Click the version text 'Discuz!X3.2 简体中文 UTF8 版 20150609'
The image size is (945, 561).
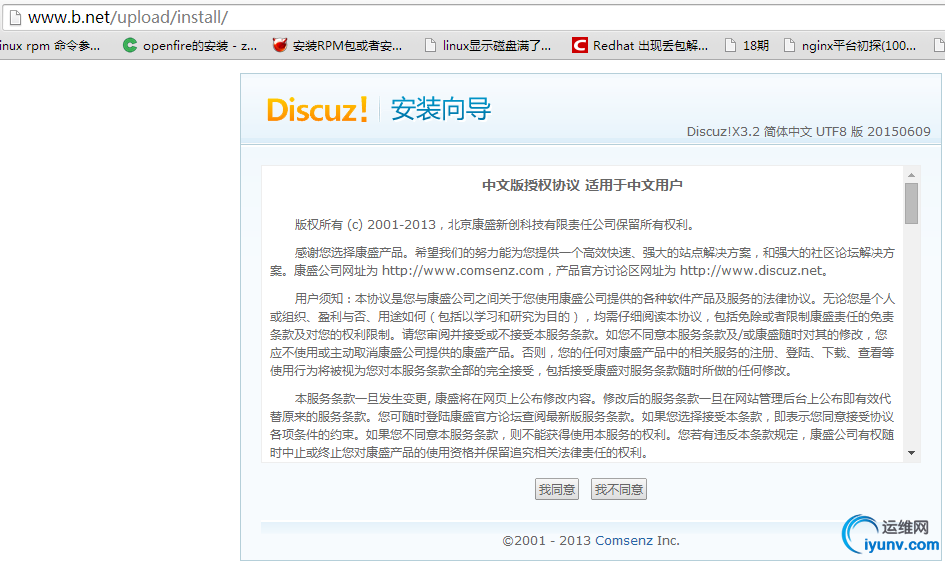pos(808,131)
